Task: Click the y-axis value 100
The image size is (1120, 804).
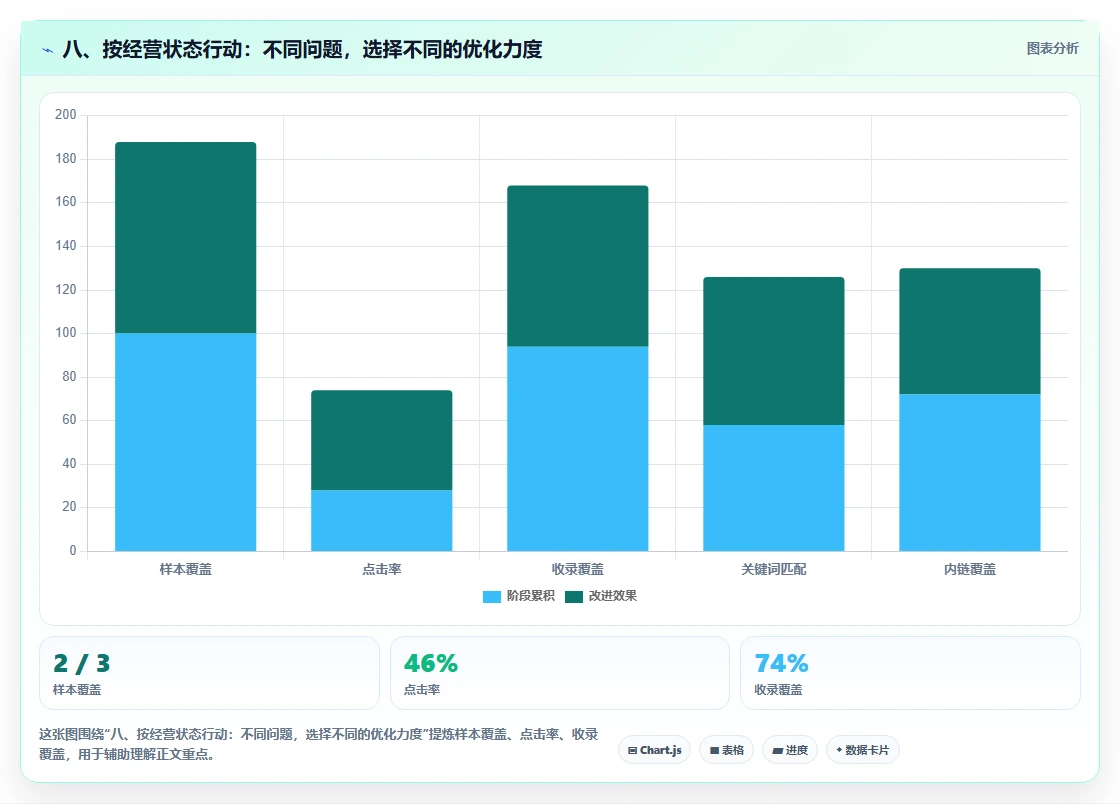Action: 66,333
